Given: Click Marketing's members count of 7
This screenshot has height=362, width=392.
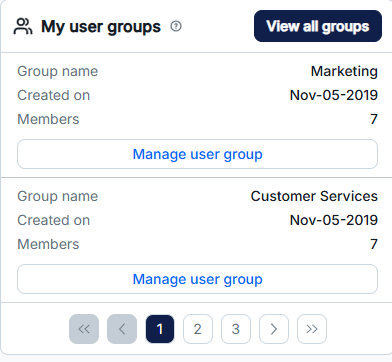Looking at the screenshot, I should [374, 119].
